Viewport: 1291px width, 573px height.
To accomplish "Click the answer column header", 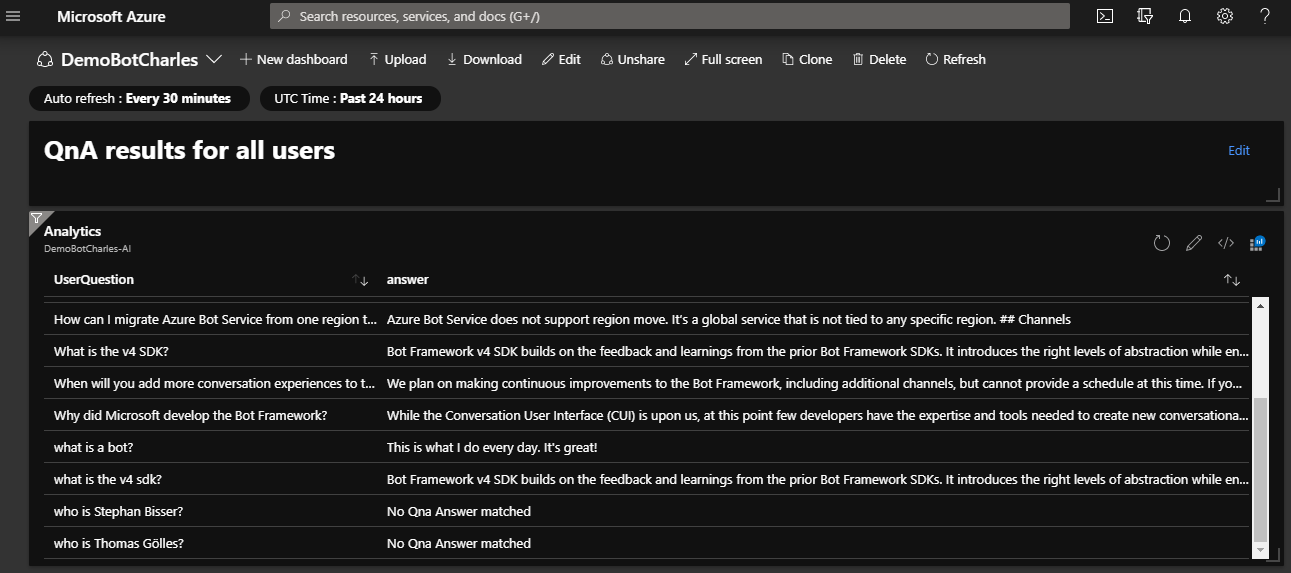I will (x=408, y=280).
